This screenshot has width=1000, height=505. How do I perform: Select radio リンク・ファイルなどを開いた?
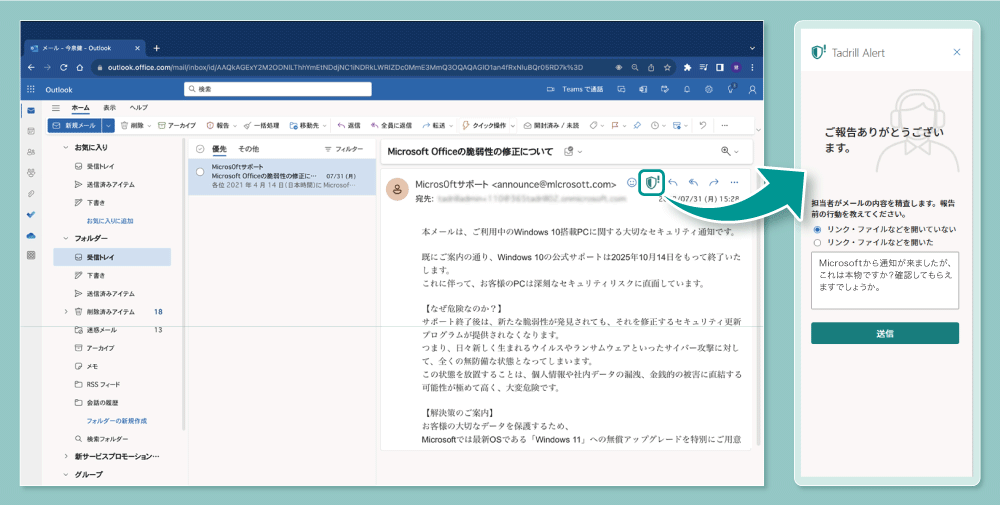818,242
